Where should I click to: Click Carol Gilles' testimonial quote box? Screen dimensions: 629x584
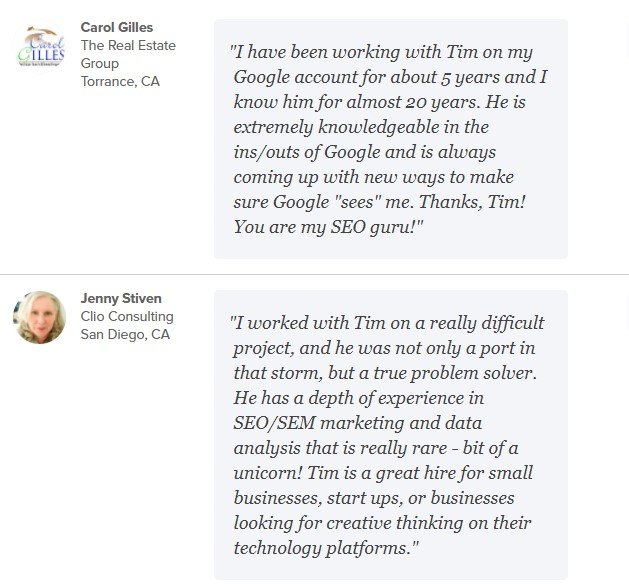(x=391, y=139)
